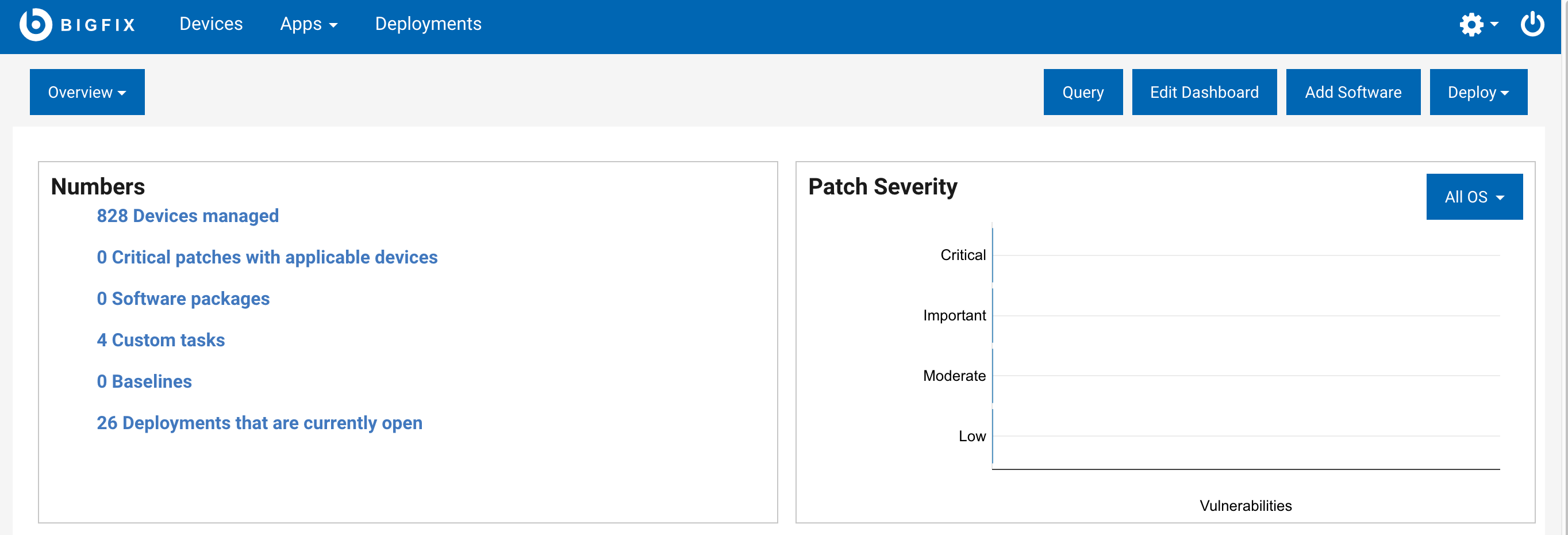Navigate to the Devices page

[x=210, y=24]
